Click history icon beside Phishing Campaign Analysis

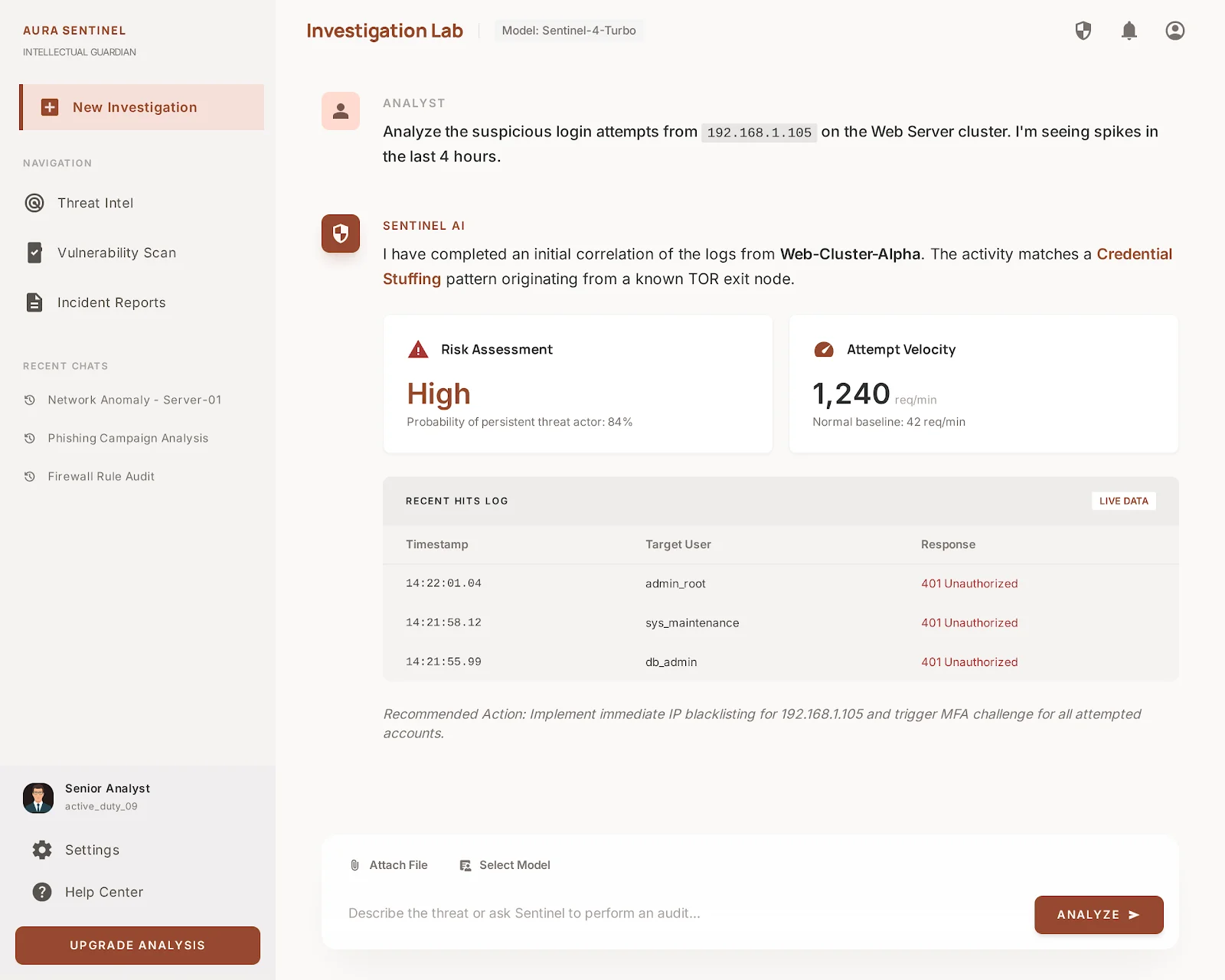(x=30, y=438)
